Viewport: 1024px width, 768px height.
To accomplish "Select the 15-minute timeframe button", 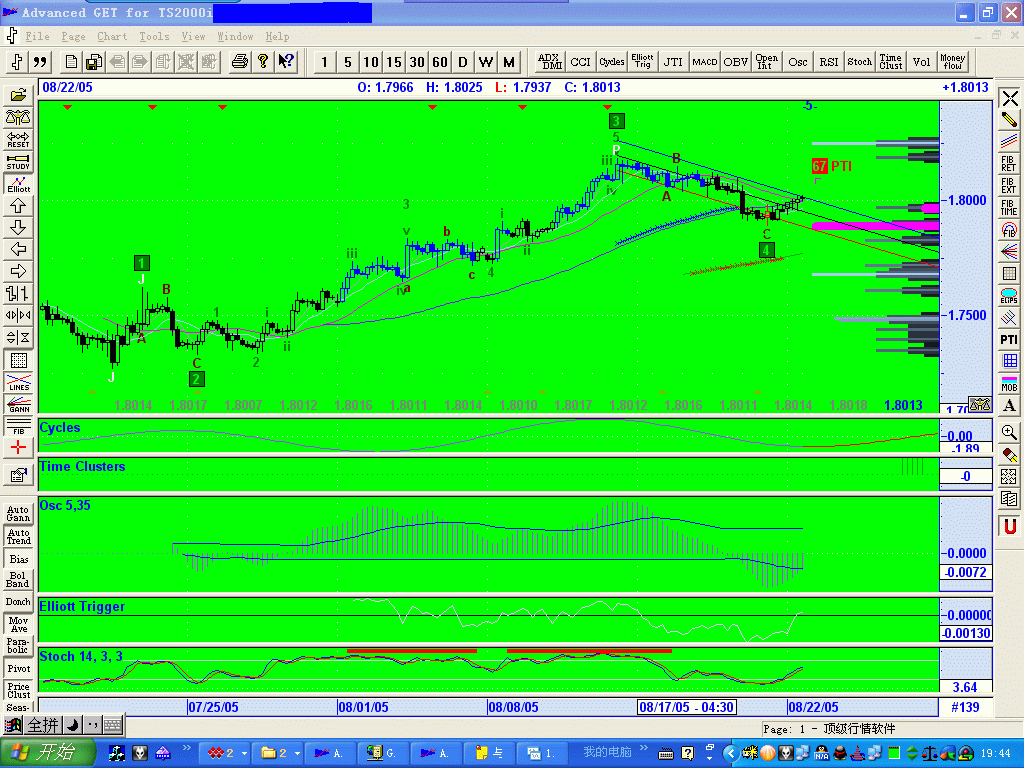I will click(393, 62).
